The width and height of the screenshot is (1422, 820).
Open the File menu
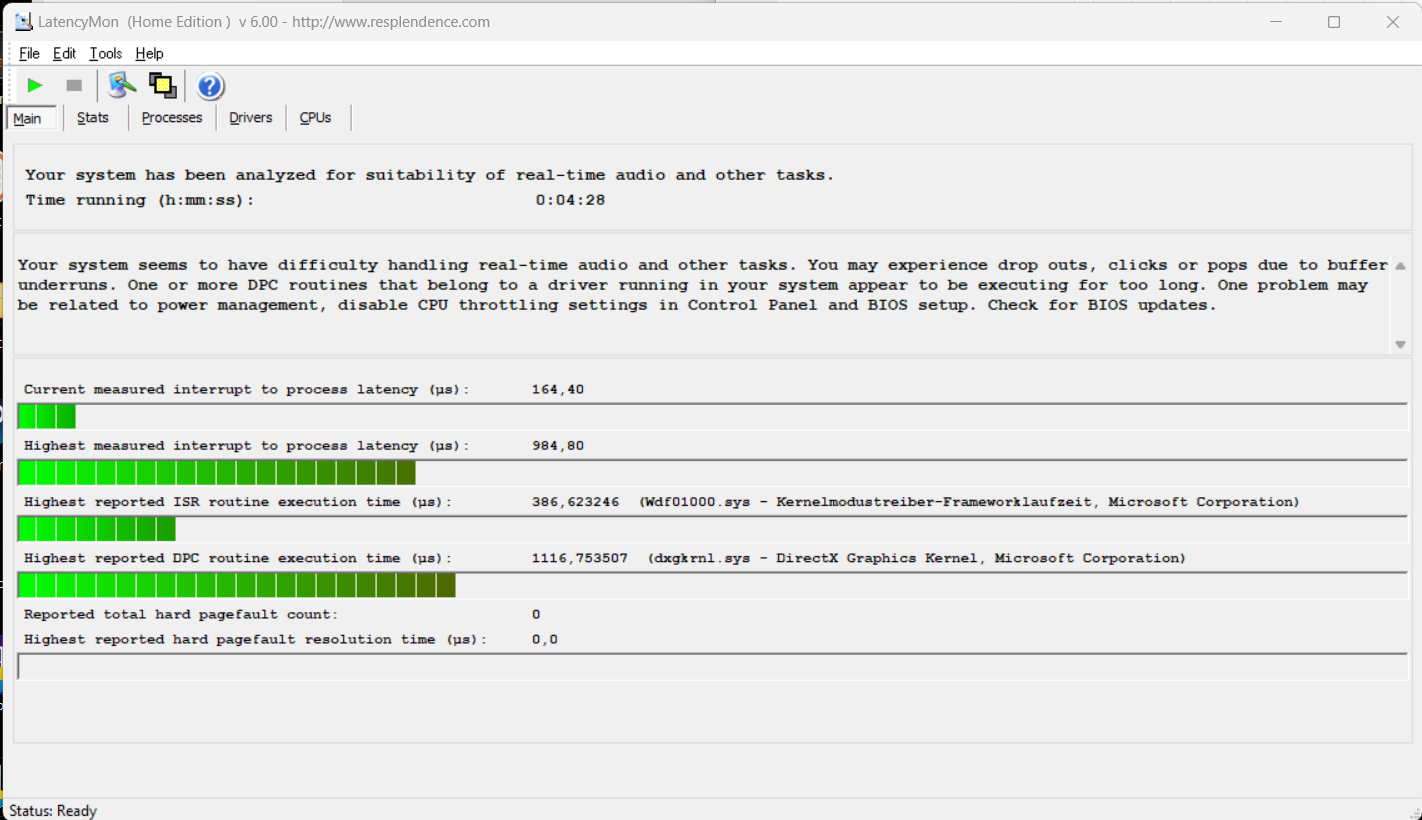[29, 54]
